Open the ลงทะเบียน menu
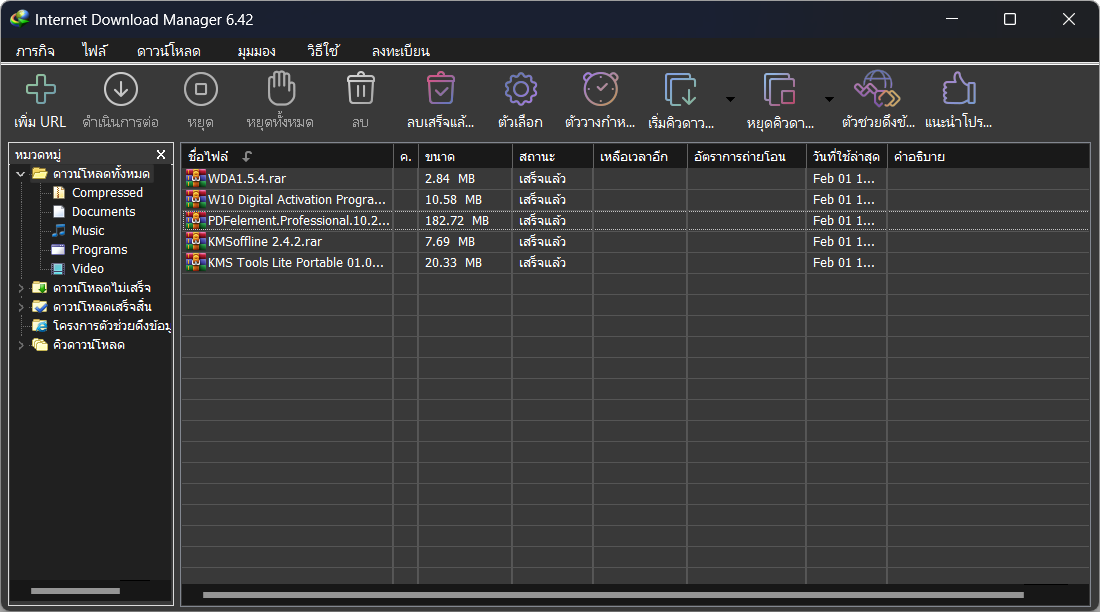Screen dimensions: 1100x612 401,51
